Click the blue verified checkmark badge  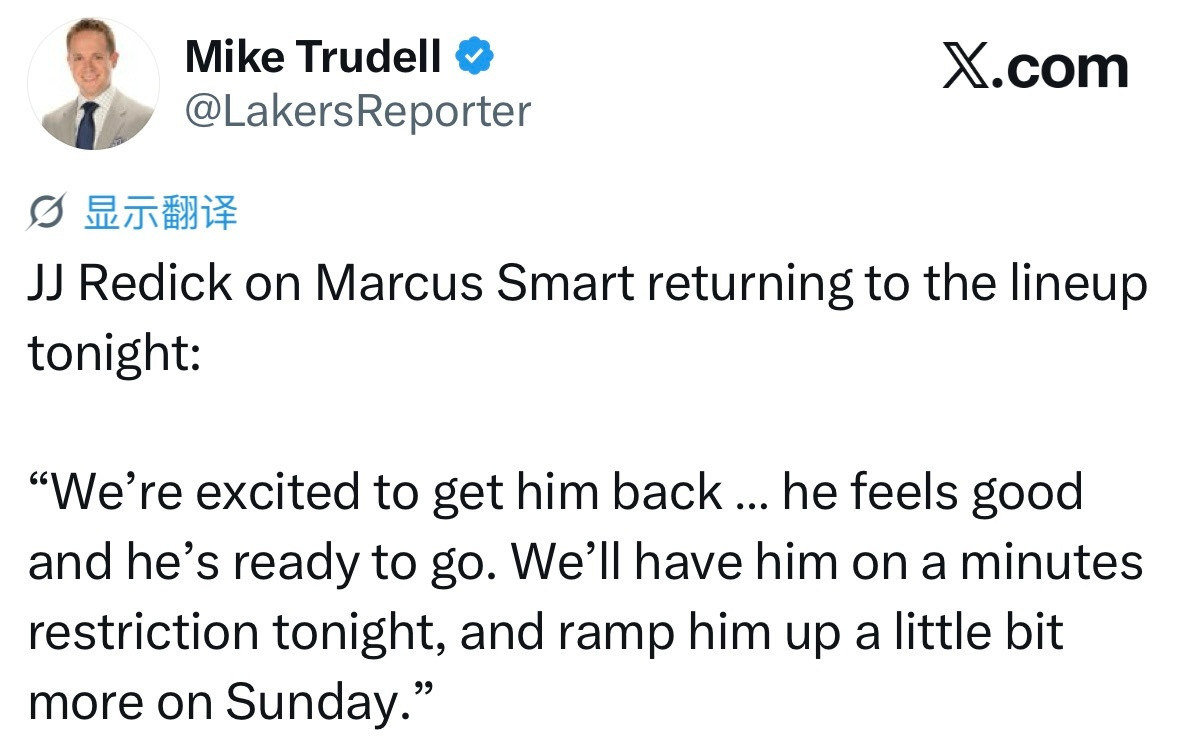click(473, 58)
